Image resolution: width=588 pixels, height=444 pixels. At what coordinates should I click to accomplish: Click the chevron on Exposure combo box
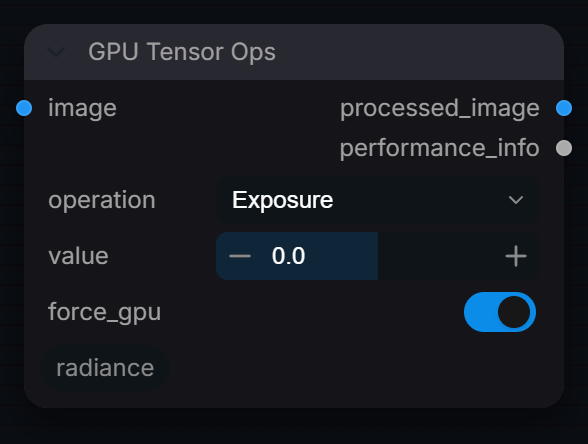516,200
